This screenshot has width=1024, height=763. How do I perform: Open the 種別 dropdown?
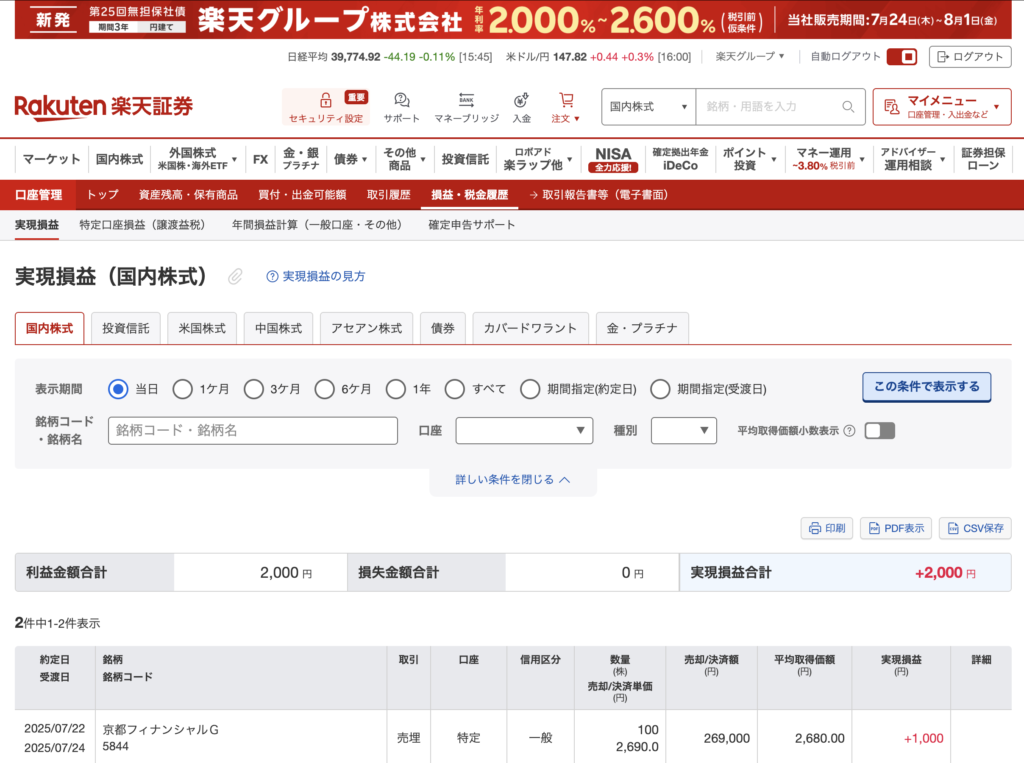coord(684,430)
